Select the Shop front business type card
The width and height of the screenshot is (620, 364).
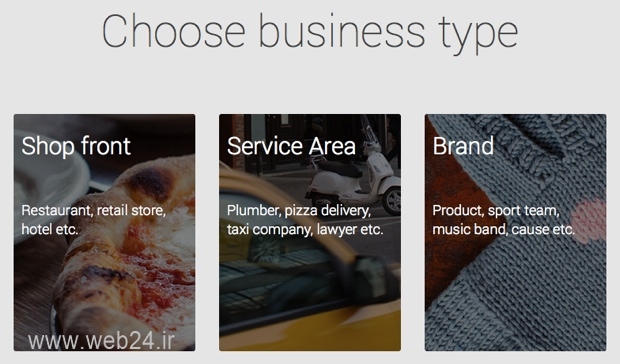point(104,232)
